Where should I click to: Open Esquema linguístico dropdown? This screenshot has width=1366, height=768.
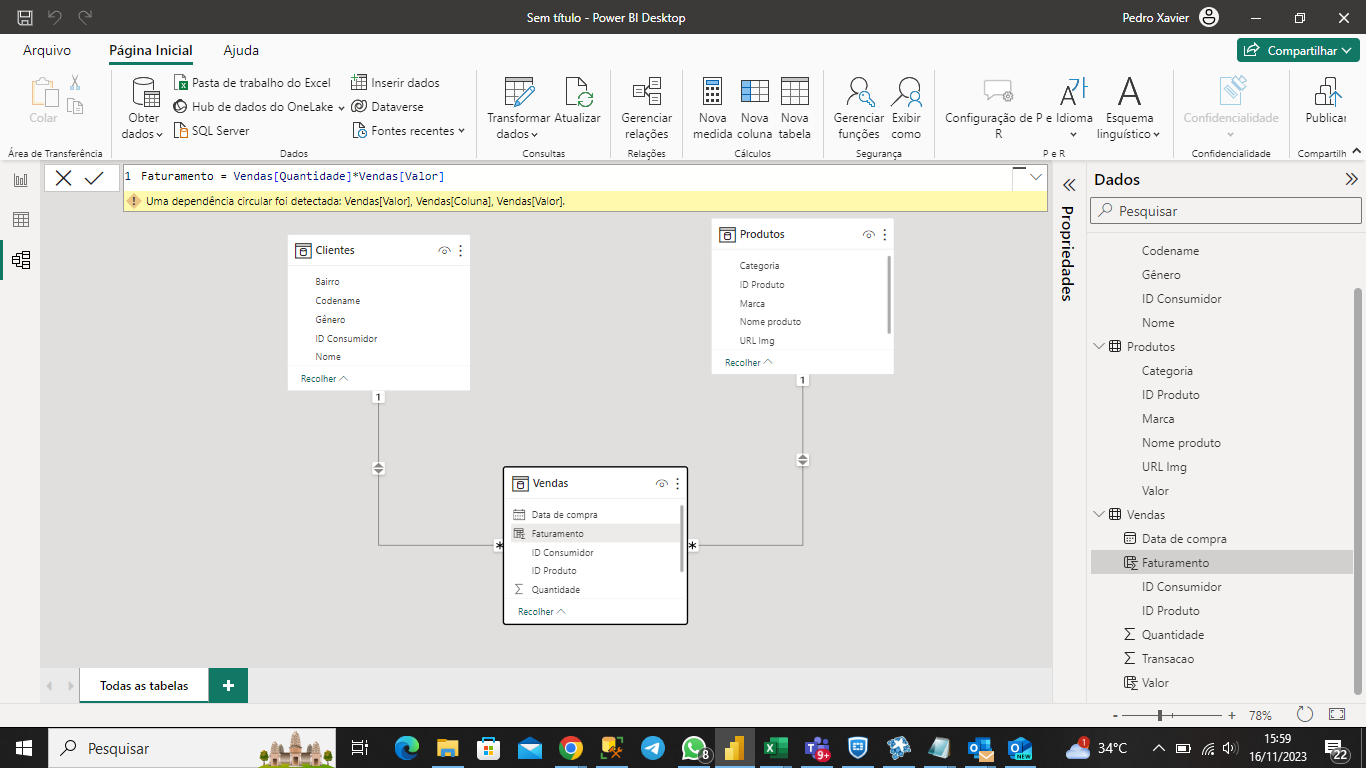[x=1129, y=108]
